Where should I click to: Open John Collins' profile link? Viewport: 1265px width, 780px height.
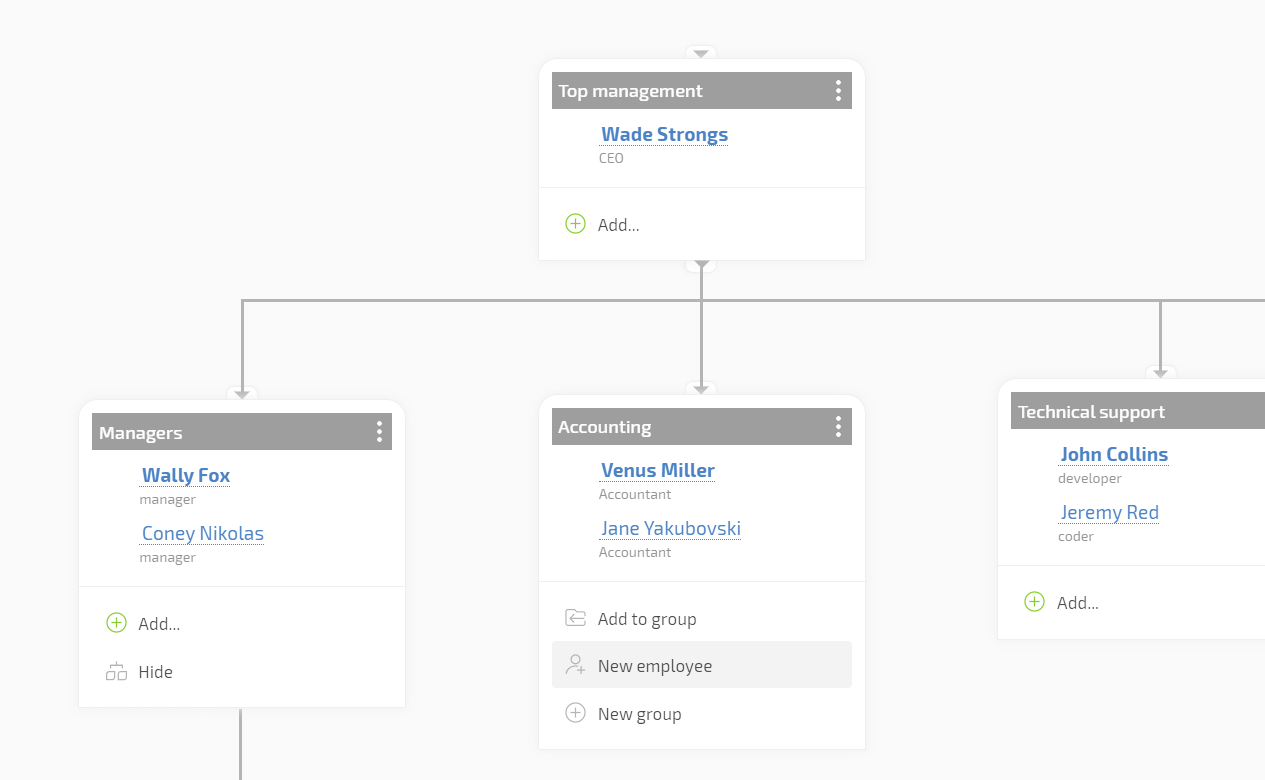click(1113, 454)
